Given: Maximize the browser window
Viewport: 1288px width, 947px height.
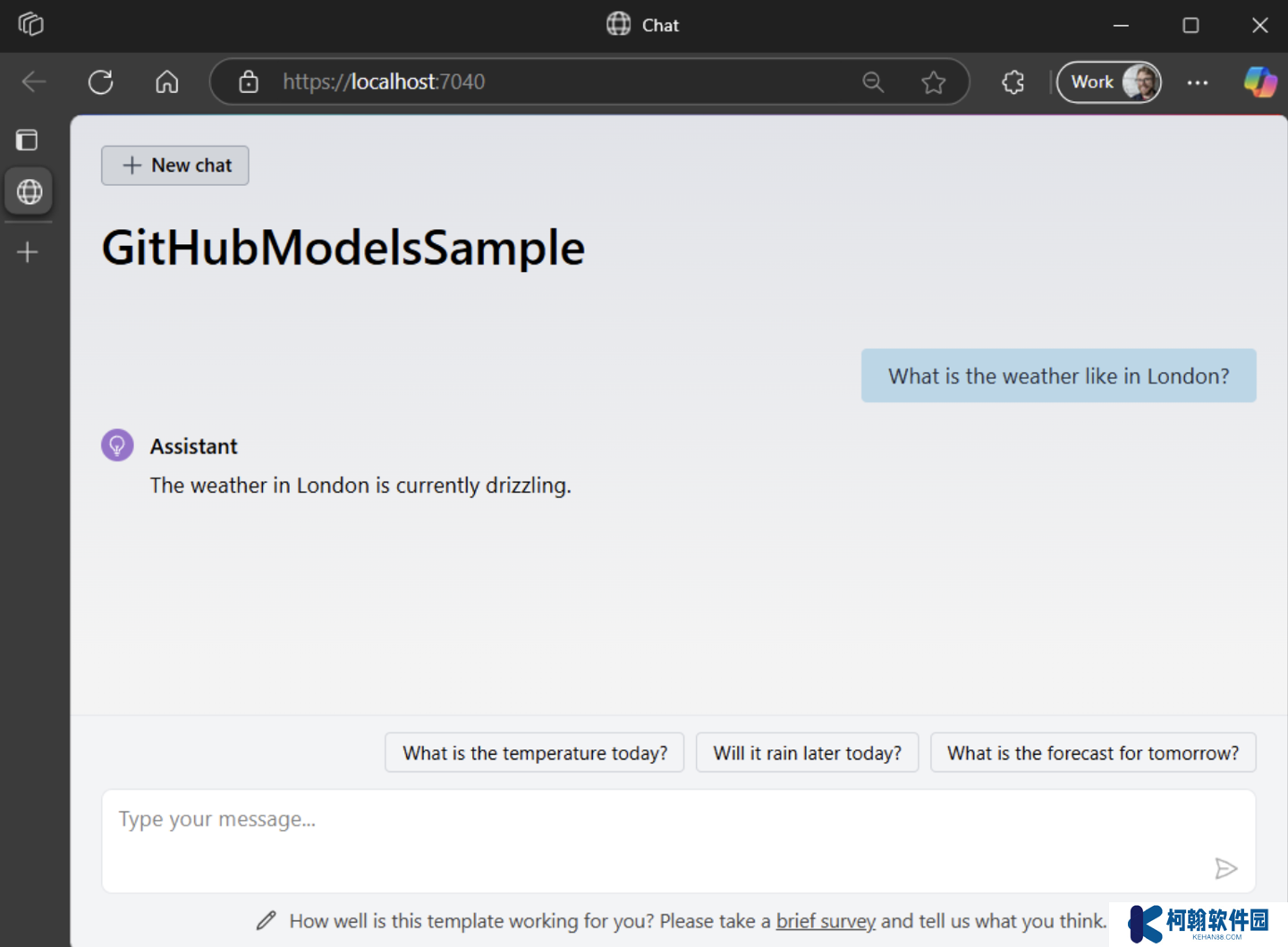Looking at the screenshot, I should click(x=1191, y=25).
